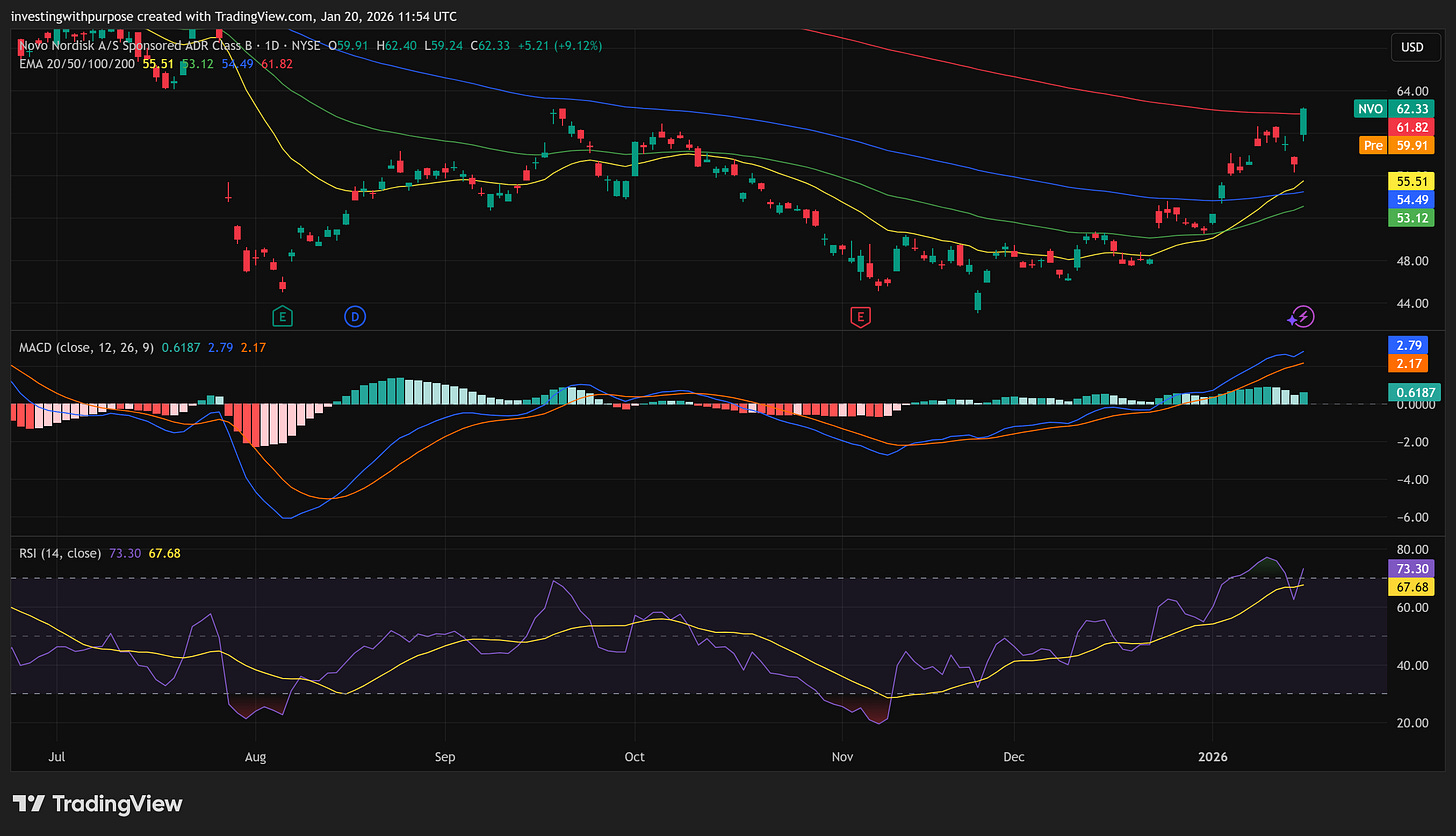1456x836 pixels.
Task: Click the Nov label on time axis
Action: 842,757
